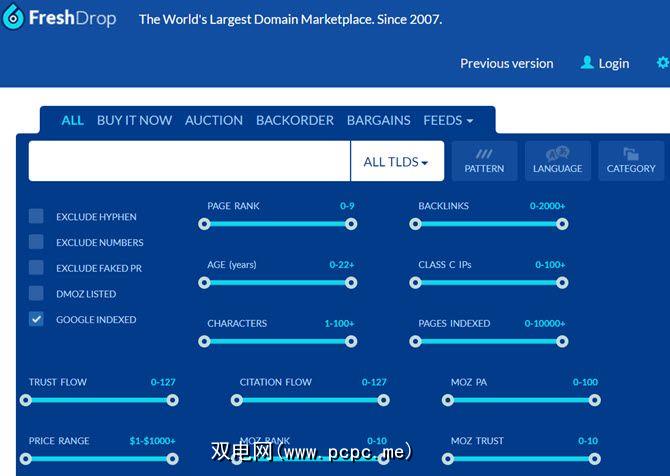
Task: Check the DMOZ Listed checkbox
Action: click(x=36, y=293)
